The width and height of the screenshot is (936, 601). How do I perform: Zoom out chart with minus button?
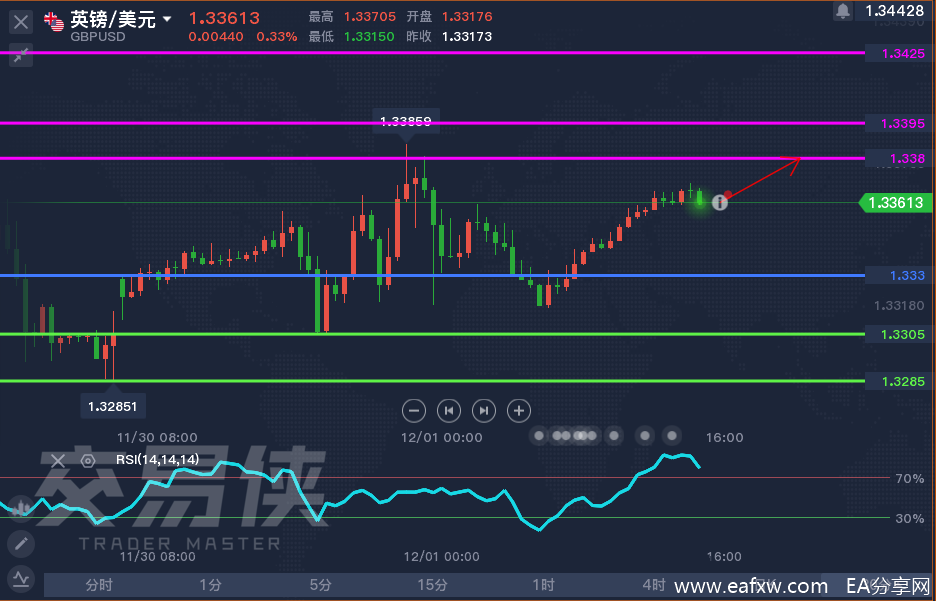(414, 411)
